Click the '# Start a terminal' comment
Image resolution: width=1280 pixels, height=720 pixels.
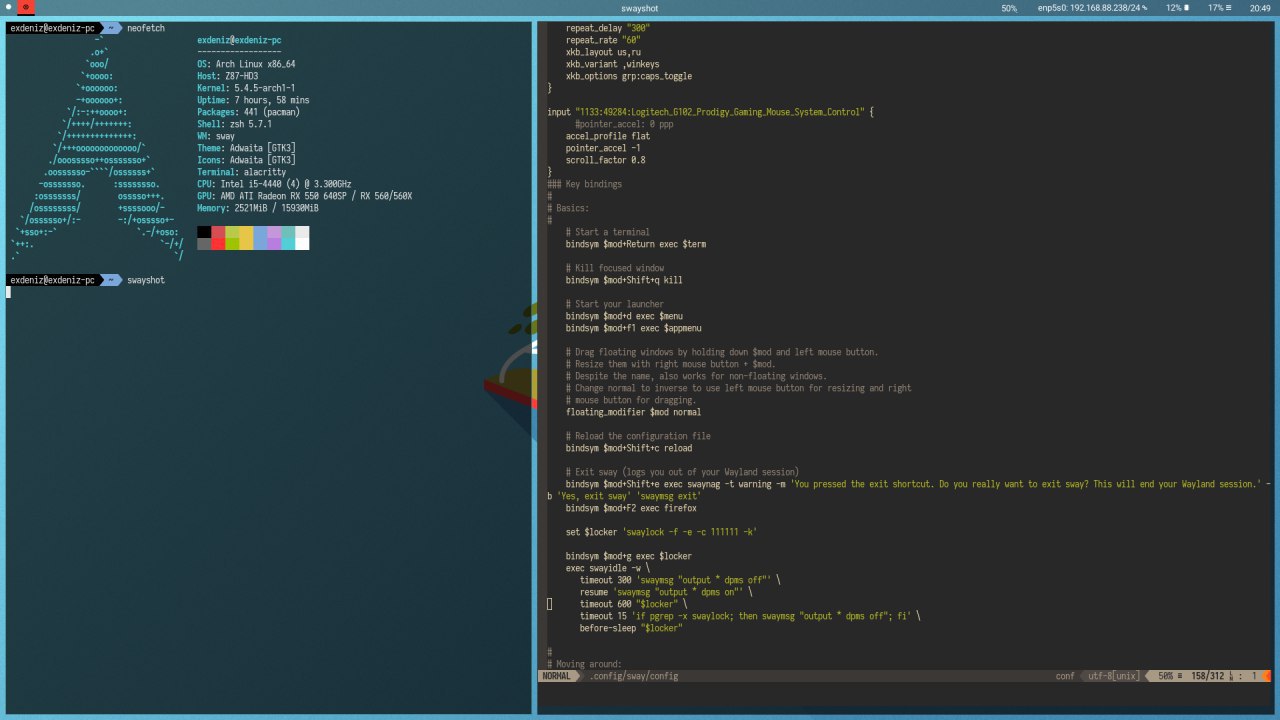tap(607, 232)
